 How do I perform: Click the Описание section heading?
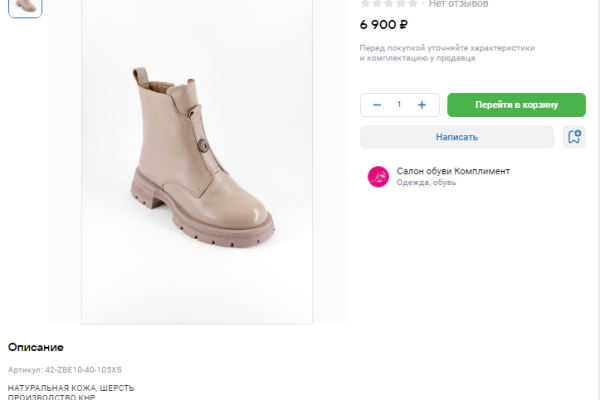click(x=36, y=348)
